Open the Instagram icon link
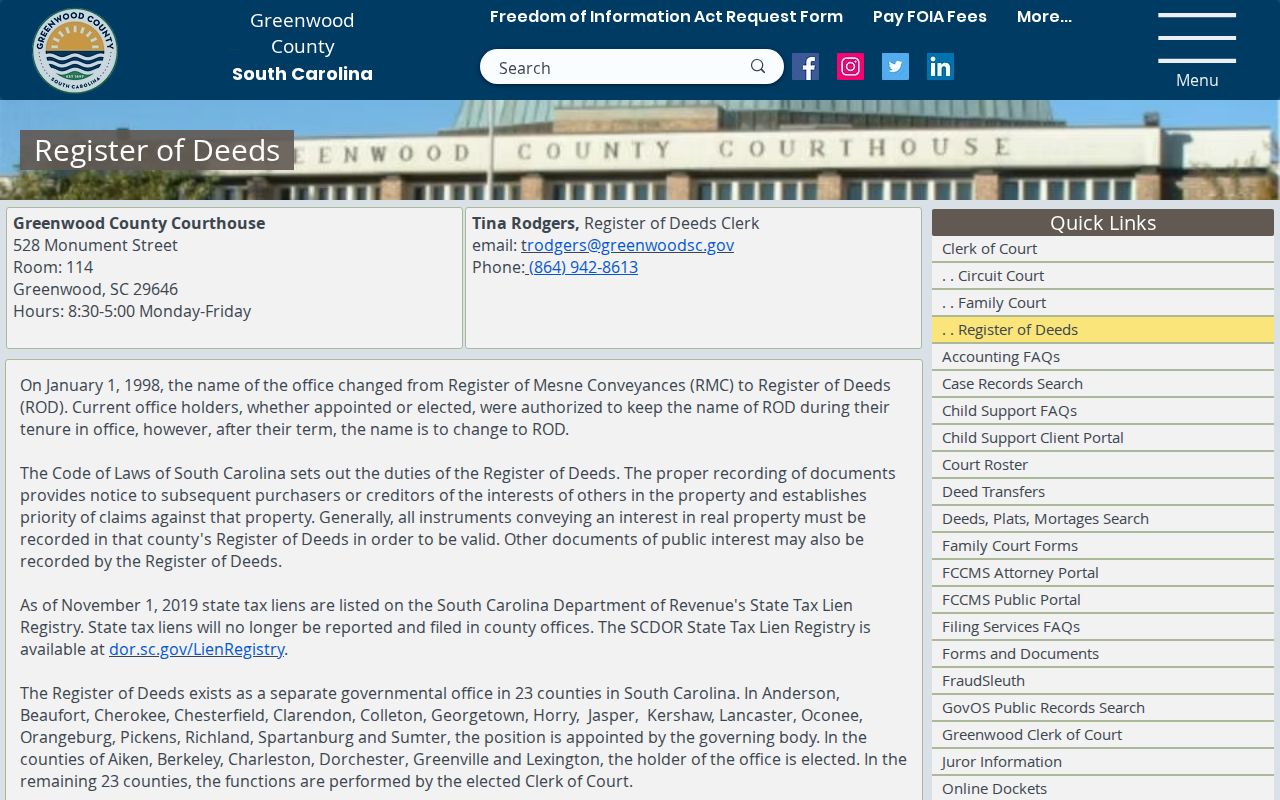This screenshot has height=800, width=1280. click(850, 67)
